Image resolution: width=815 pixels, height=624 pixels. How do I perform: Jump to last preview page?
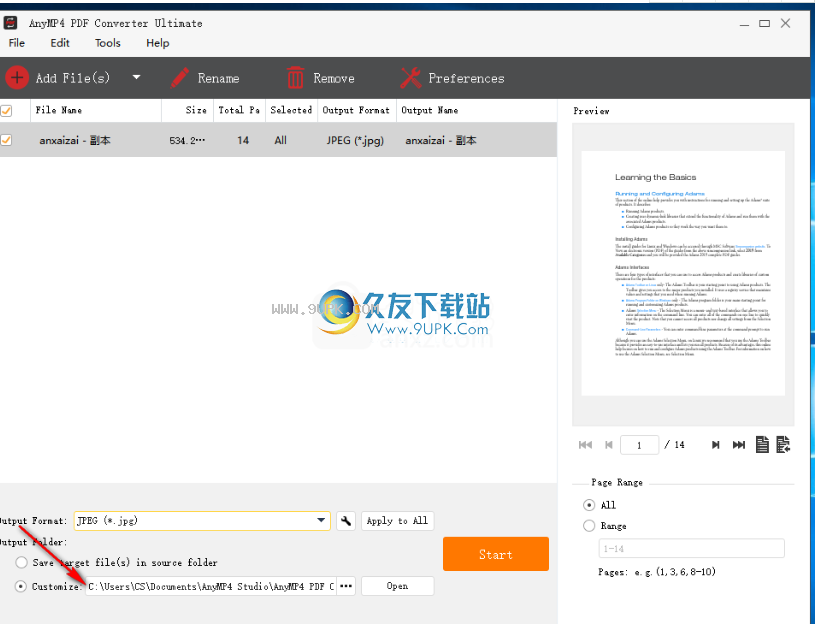tap(739, 445)
